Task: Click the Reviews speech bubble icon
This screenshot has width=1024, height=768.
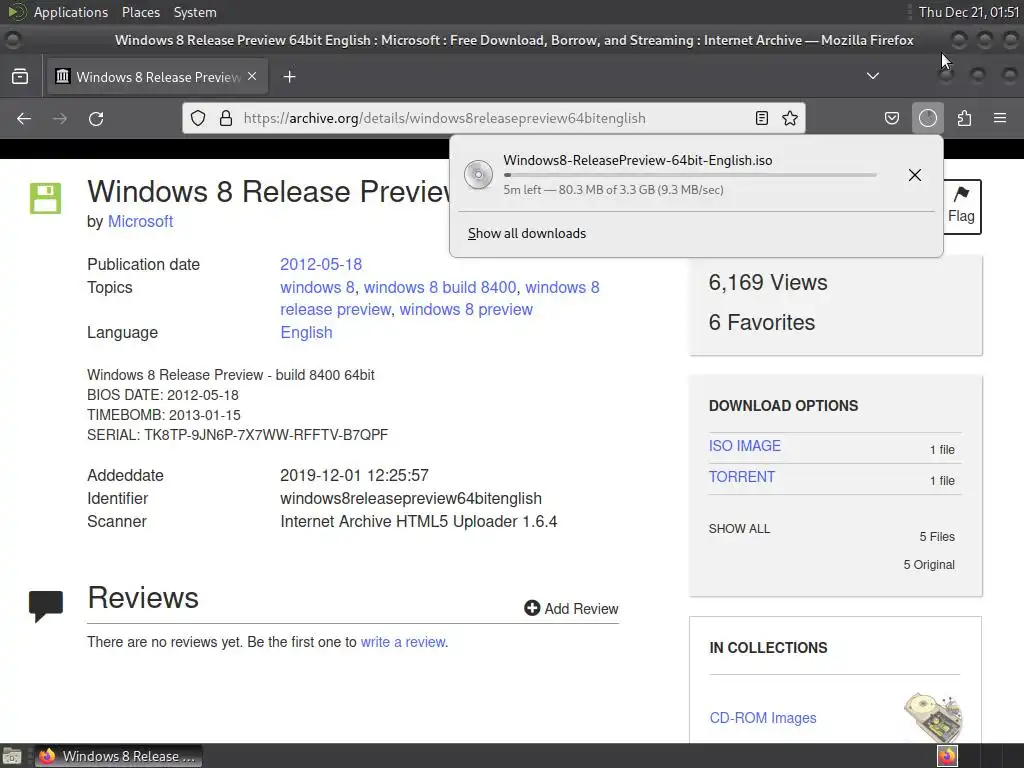Action: (46, 606)
